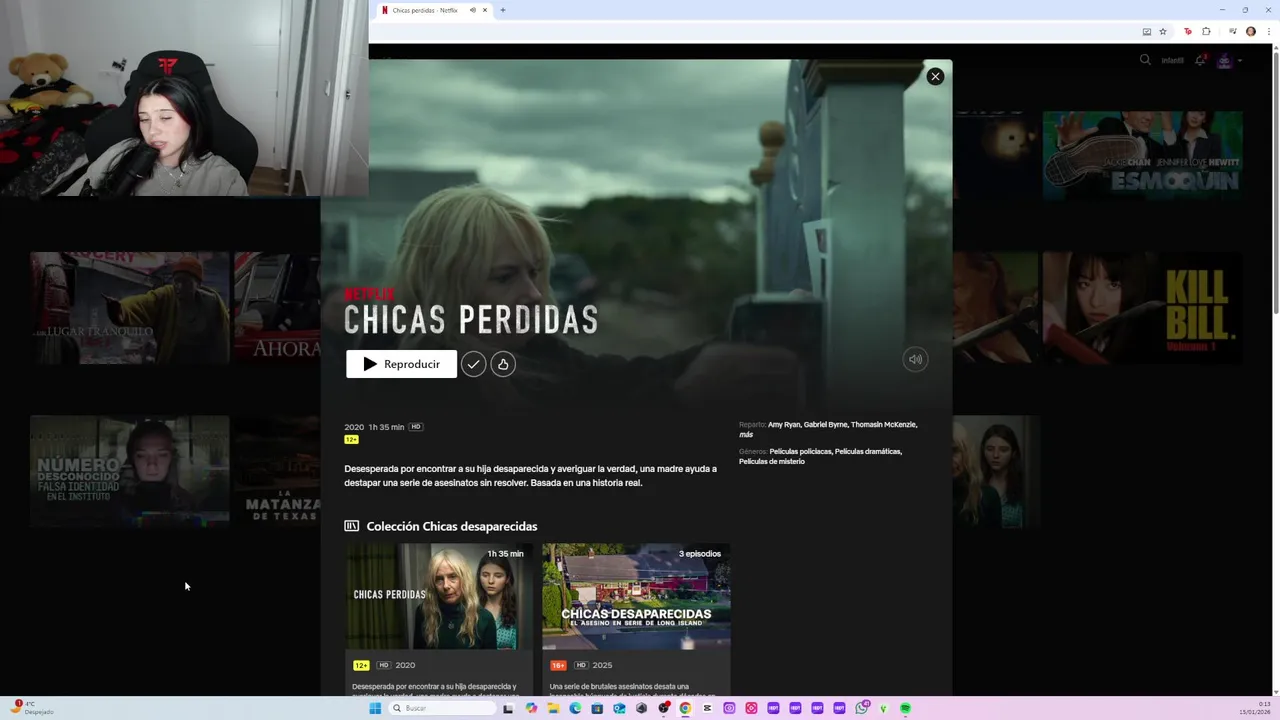Open taskbar weather widget
Screen dimensions: 1280x720
tap(32, 708)
